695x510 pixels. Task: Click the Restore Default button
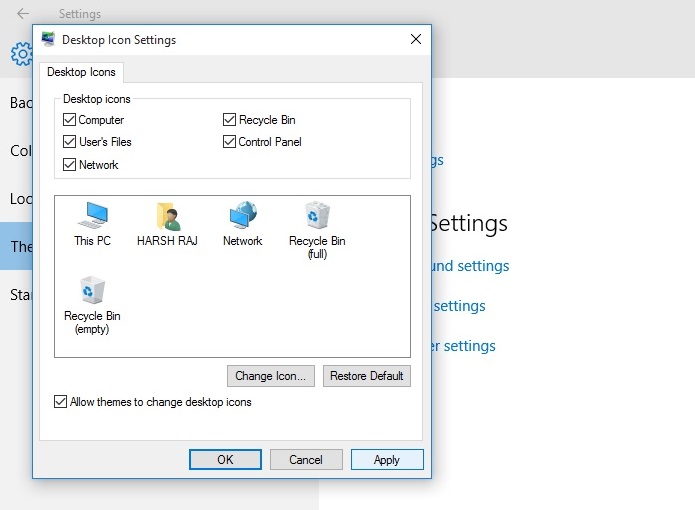click(366, 376)
